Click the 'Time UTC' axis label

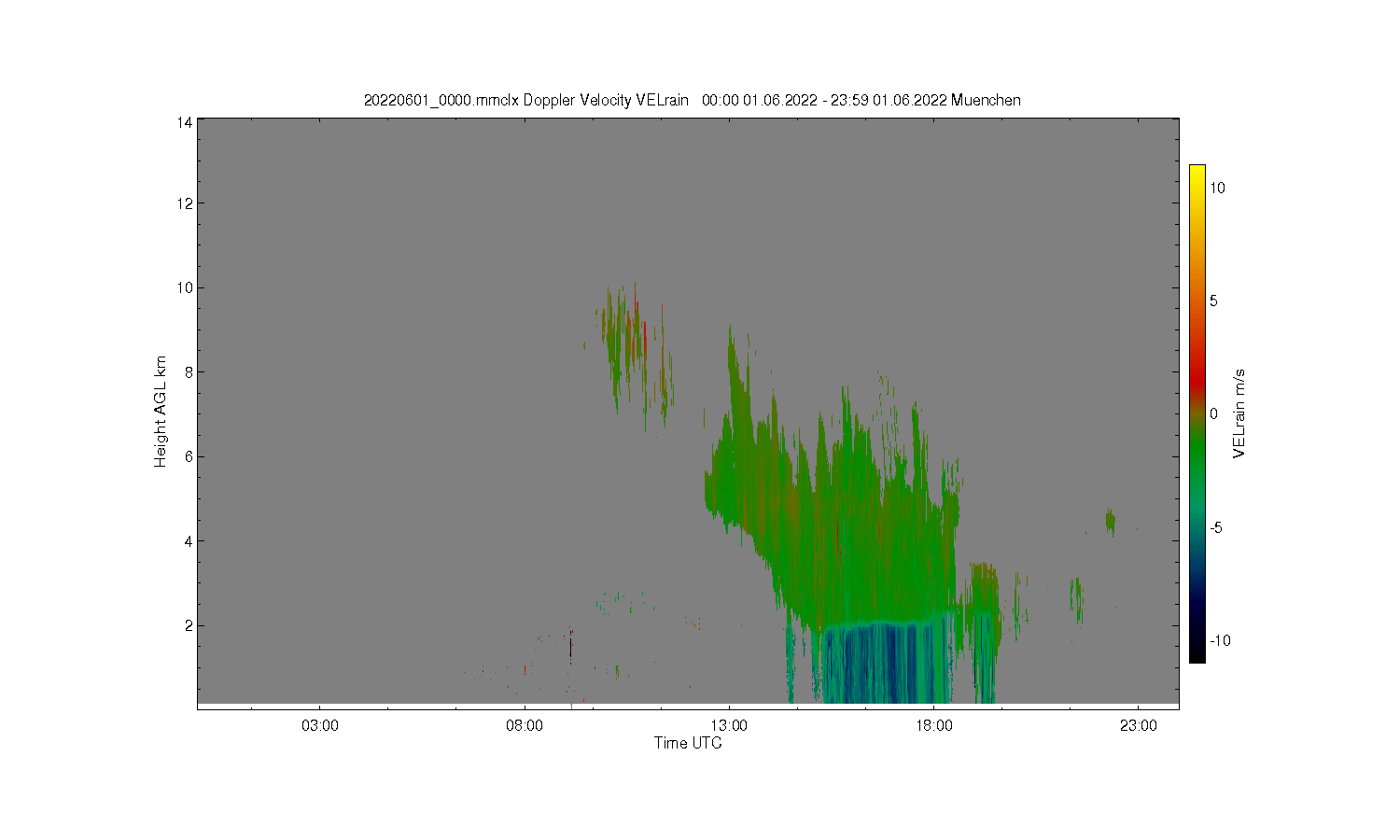(688, 743)
